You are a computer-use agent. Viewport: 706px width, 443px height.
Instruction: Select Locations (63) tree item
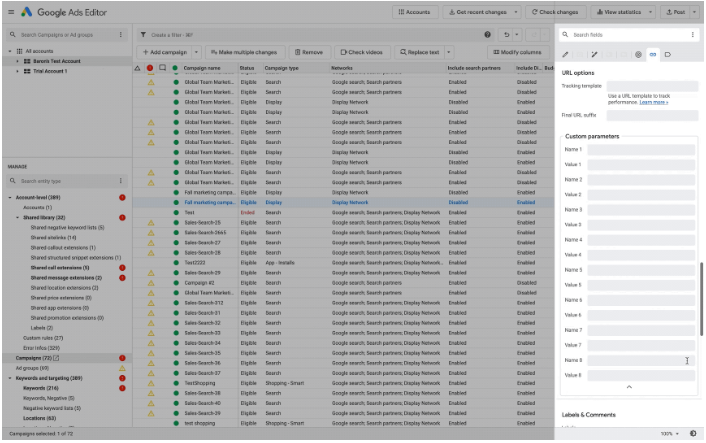pyautogui.click(x=40, y=418)
